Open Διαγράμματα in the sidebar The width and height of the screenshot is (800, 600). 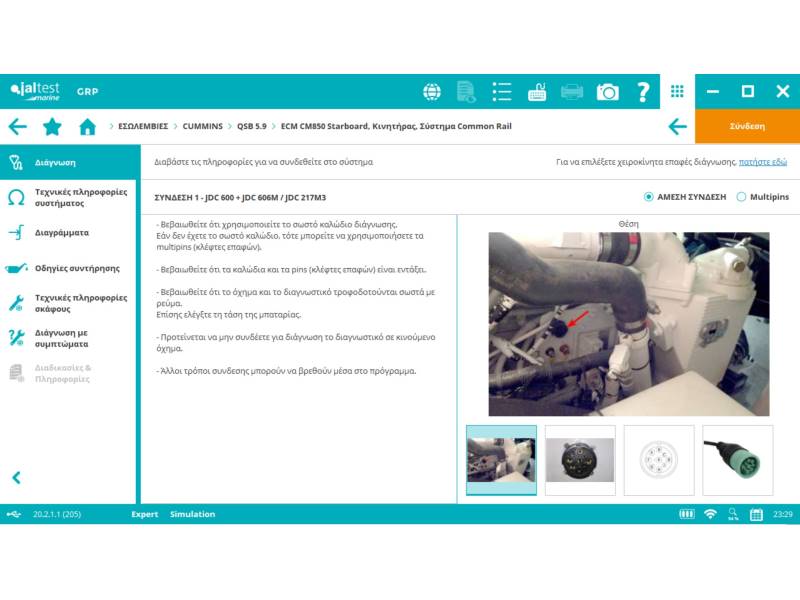click(62, 232)
